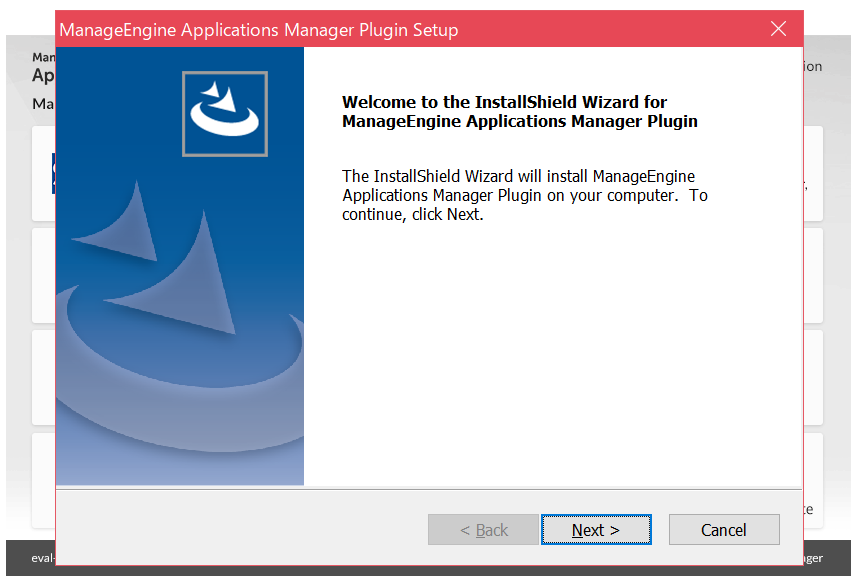Close the Plugin Setup dialog window

(x=778, y=29)
